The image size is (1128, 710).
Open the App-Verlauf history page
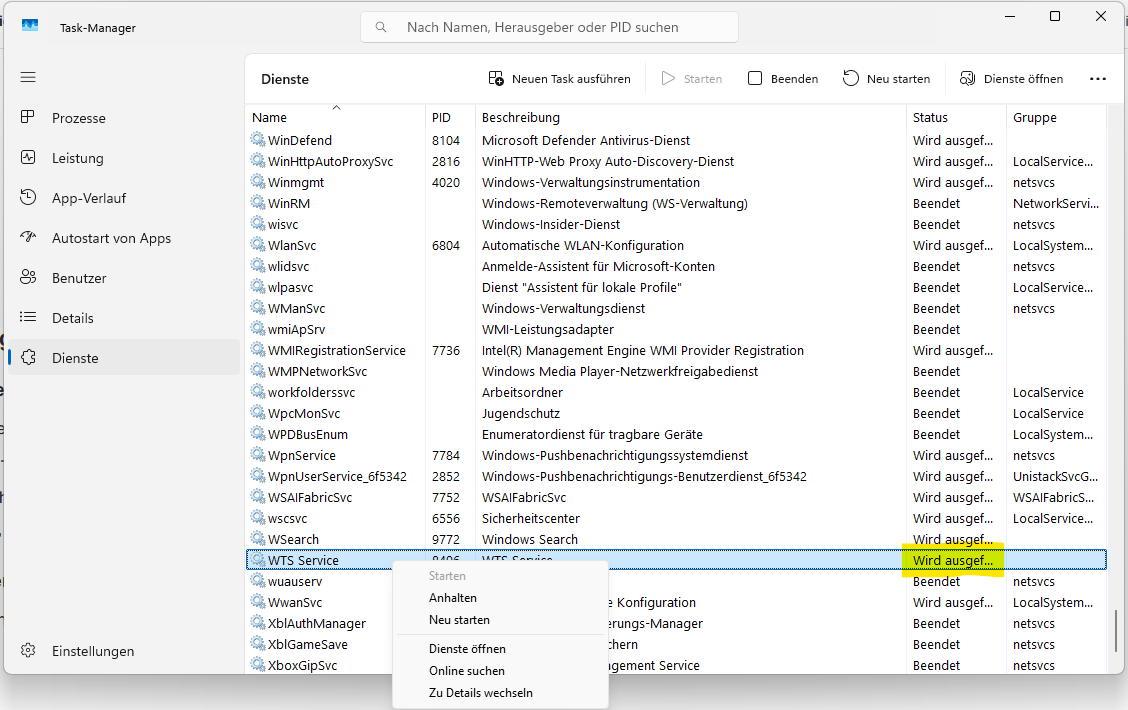coord(88,198)
